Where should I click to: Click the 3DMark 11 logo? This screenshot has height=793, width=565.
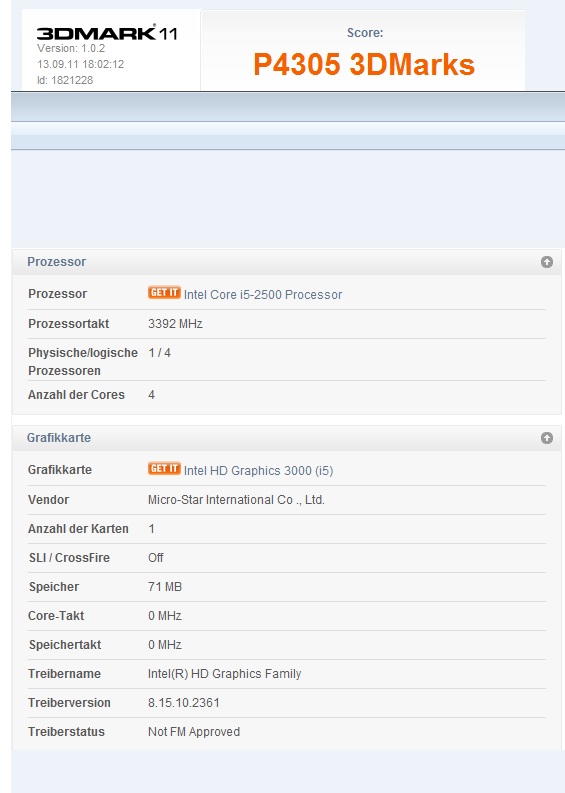click(107, 33)
